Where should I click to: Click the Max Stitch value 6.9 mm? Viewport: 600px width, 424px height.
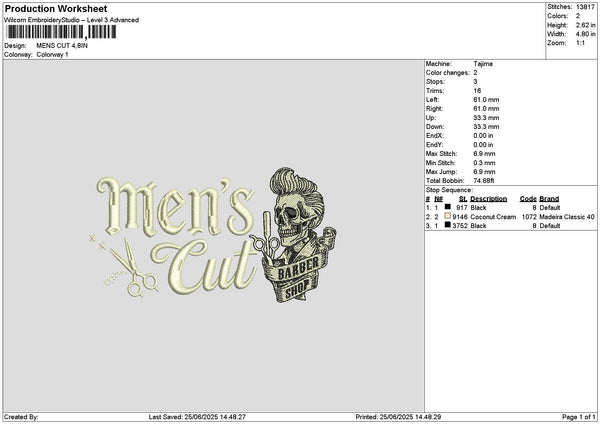[484, 153]
